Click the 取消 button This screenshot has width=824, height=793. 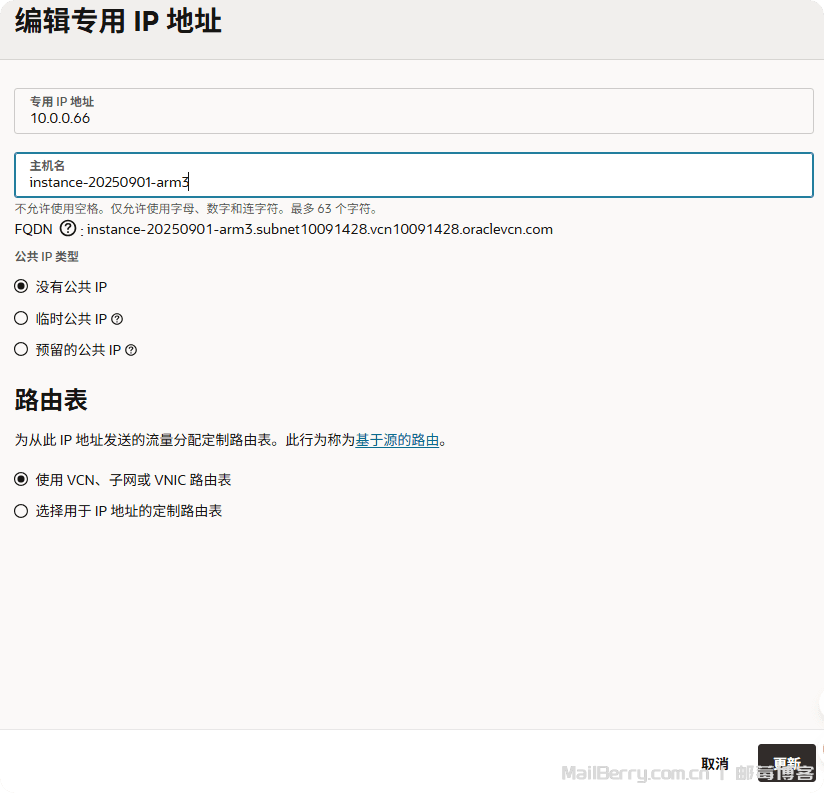(714, 763)
